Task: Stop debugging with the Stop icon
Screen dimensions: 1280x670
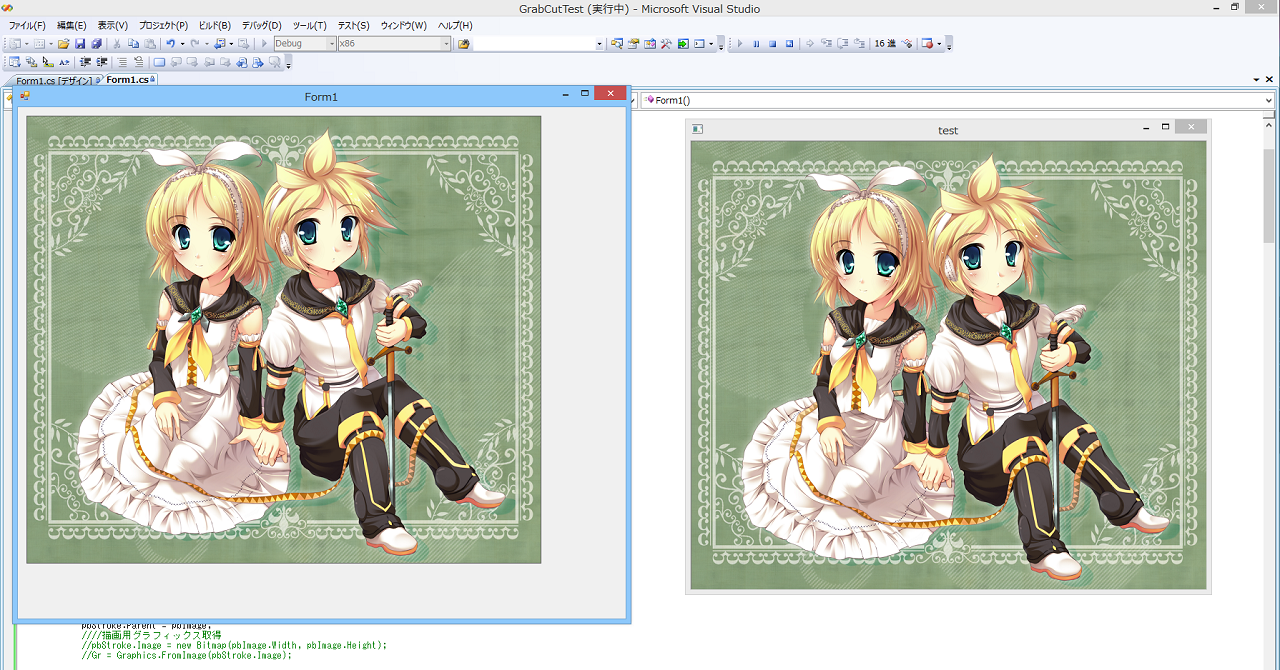Action: pyautogui.click(x=772, y=44)
